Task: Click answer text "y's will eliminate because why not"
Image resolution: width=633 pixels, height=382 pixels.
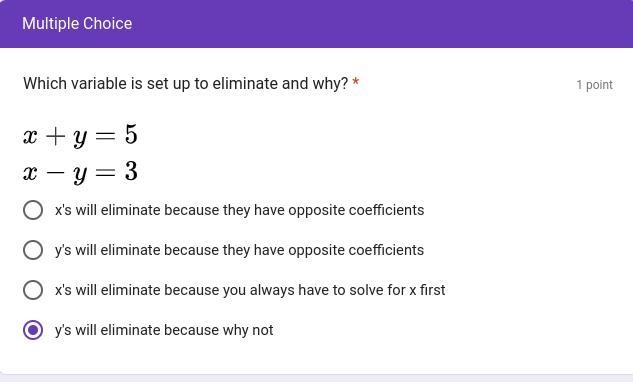Action: (164, 330)
